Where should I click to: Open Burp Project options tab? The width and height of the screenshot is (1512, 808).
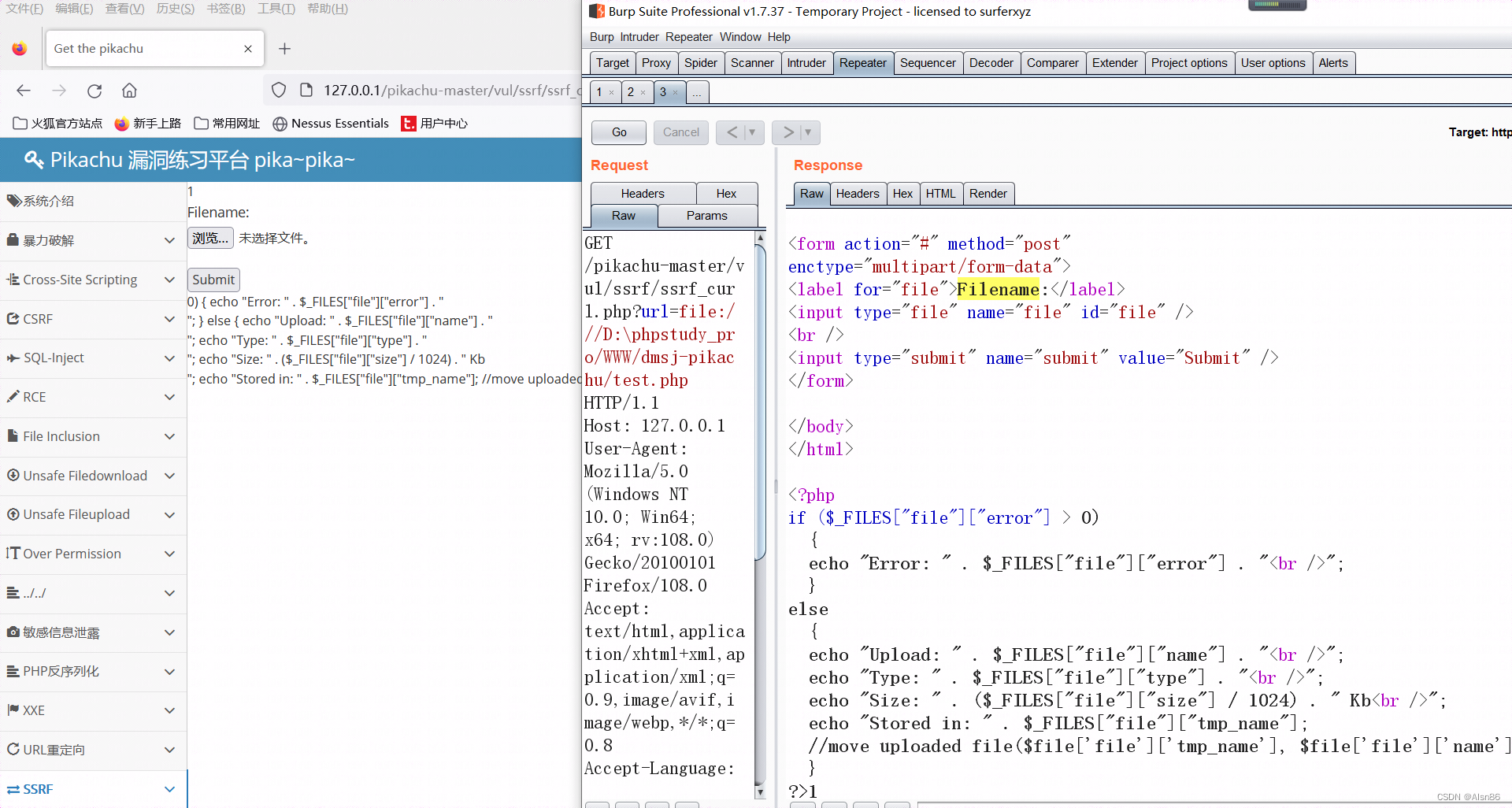click(1189, 63)
